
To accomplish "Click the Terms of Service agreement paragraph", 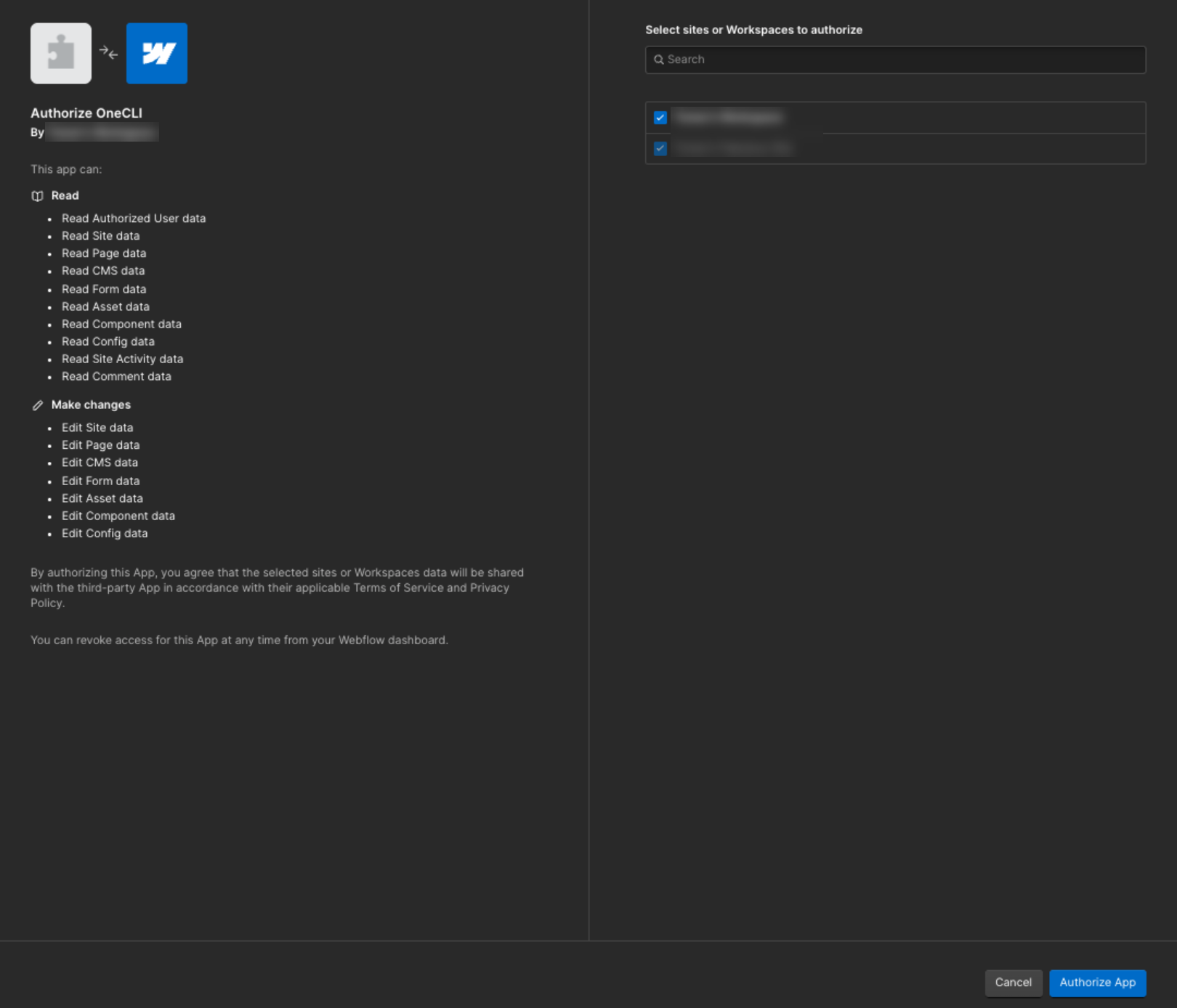I will click(x=278, y=588).
